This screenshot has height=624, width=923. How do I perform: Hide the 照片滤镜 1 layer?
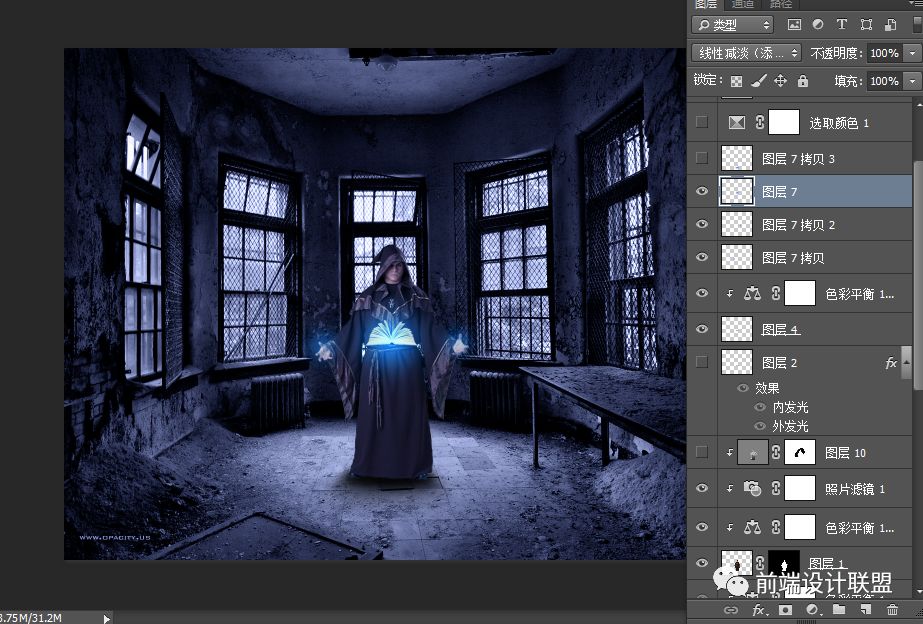[x=702, y=489]
